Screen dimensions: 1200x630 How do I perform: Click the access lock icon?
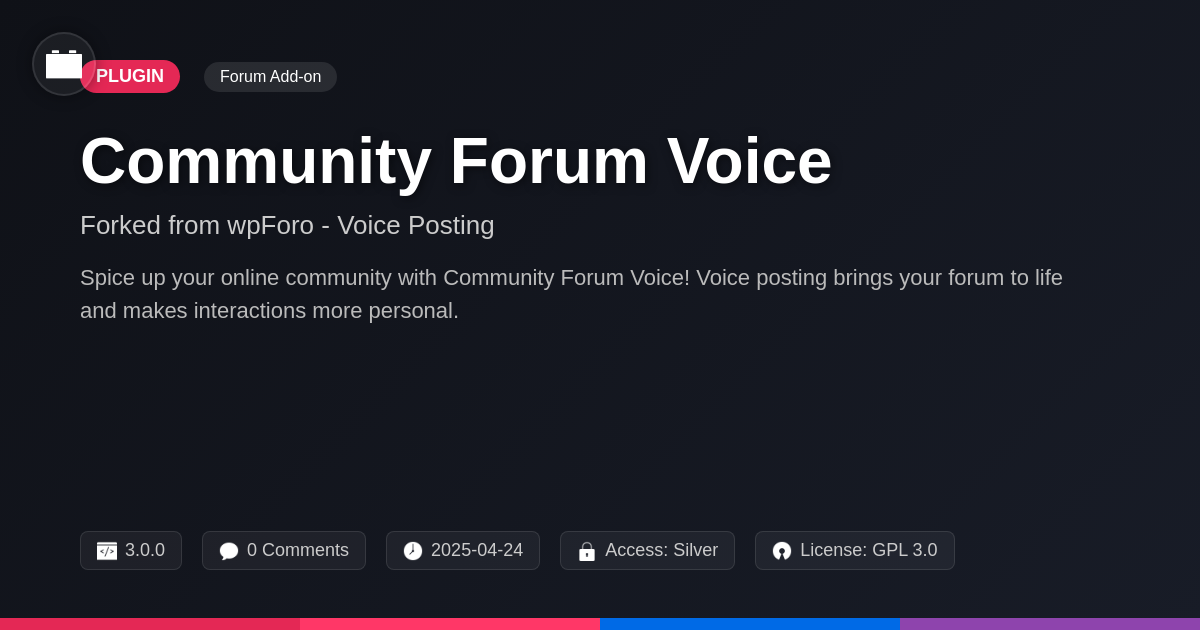click(587, 551)
